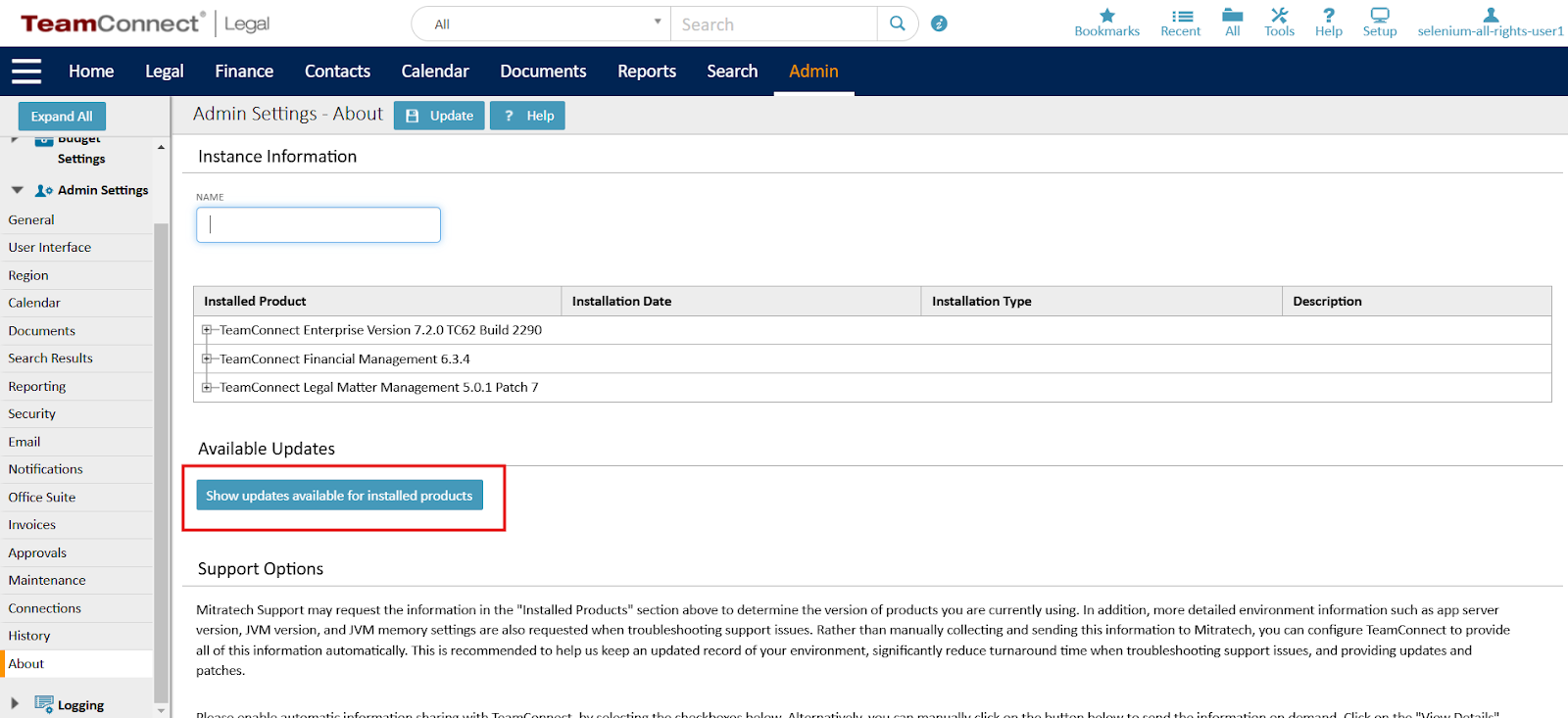
Task: Select Search Results in sidebar
Action: click(76, 359)
